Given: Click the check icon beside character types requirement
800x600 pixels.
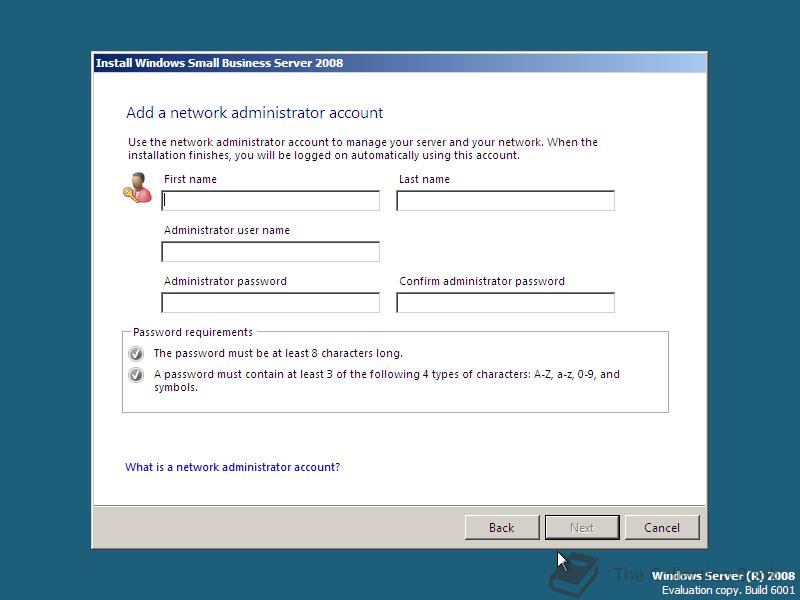Looking at the screenshot, I should (x=136, y=375).
